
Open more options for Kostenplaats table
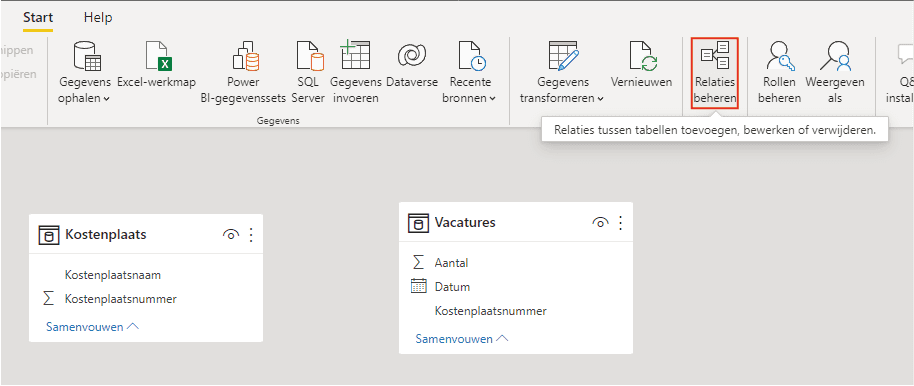(x=251, y=235)
